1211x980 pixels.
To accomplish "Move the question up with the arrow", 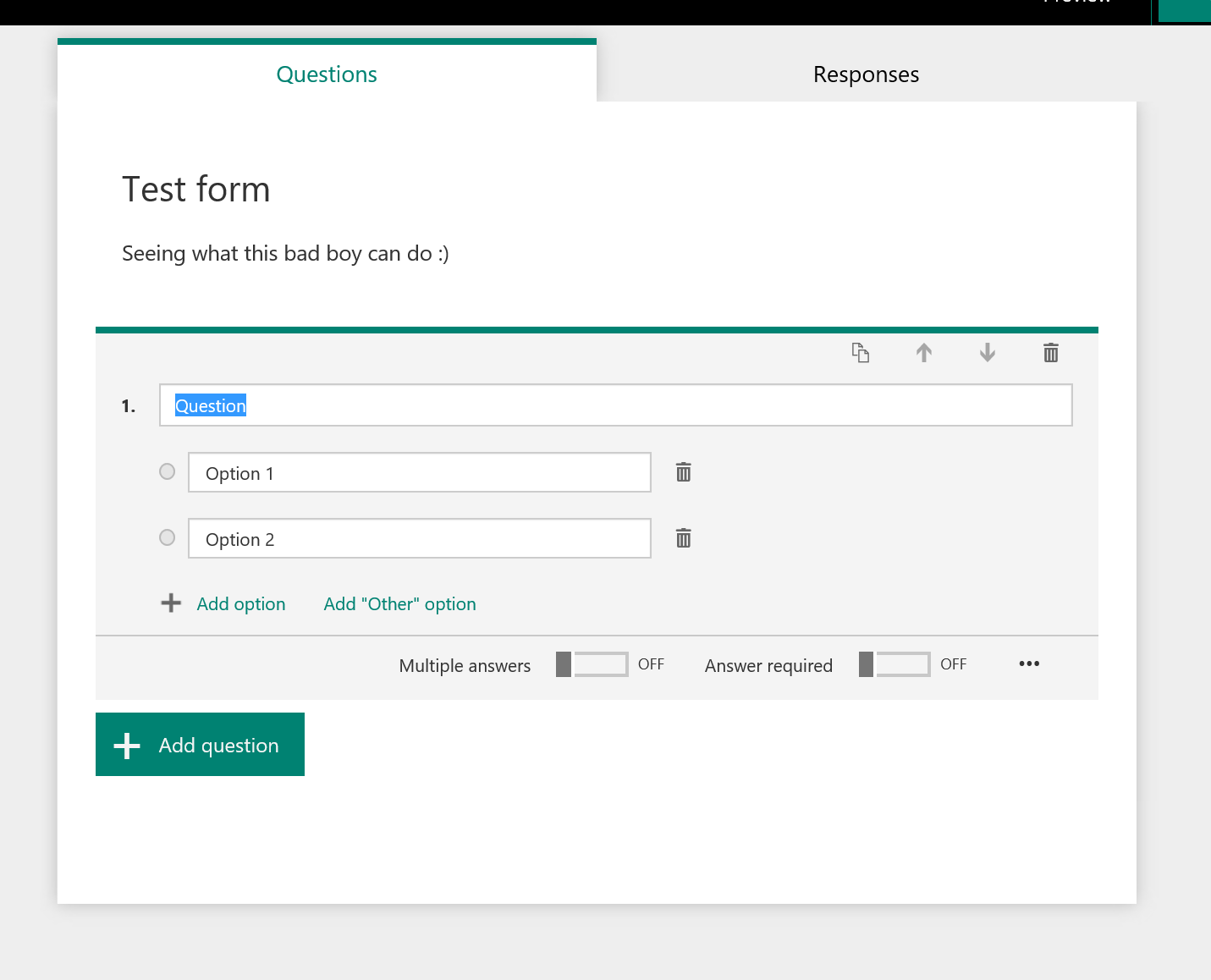I will coord(924,353).
